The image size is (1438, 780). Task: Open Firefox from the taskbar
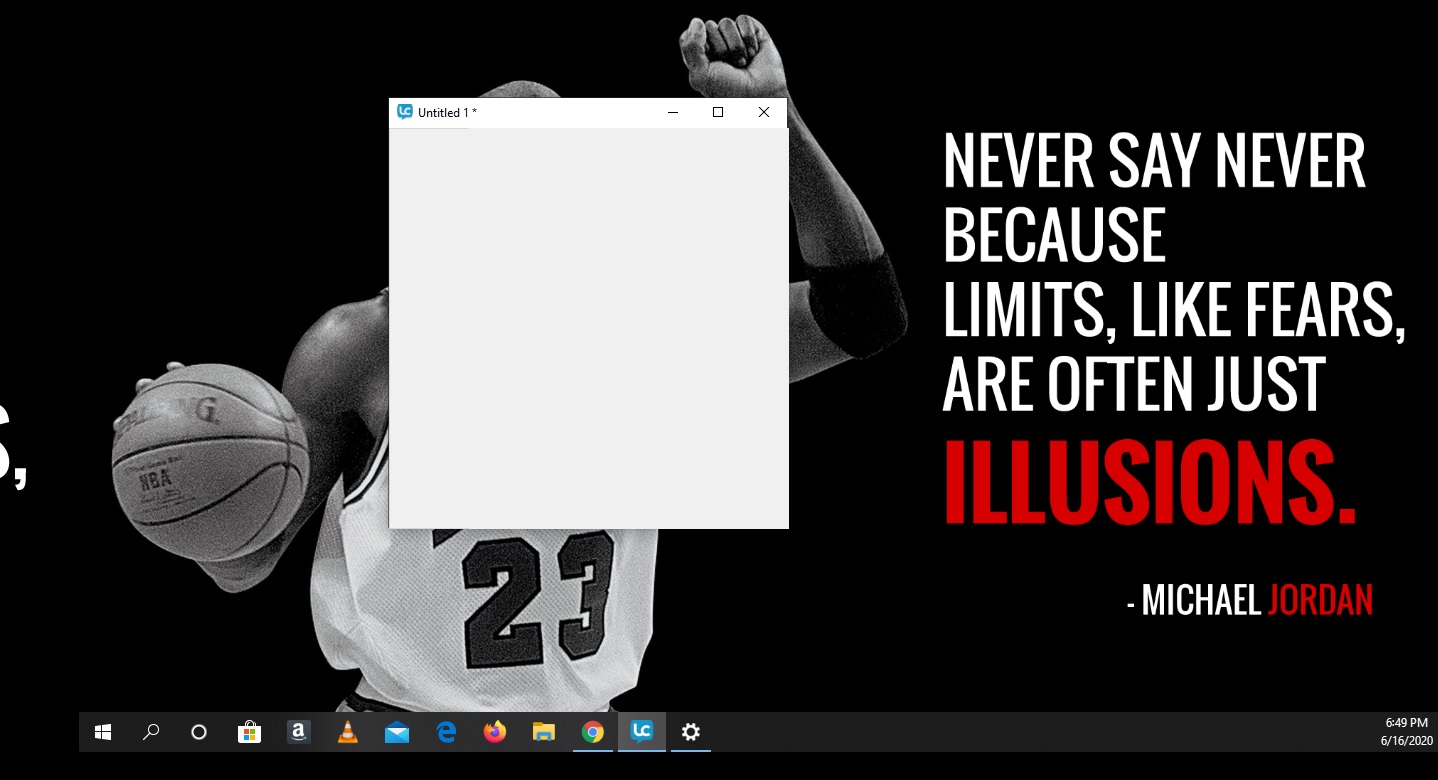(x=495, y=732)
